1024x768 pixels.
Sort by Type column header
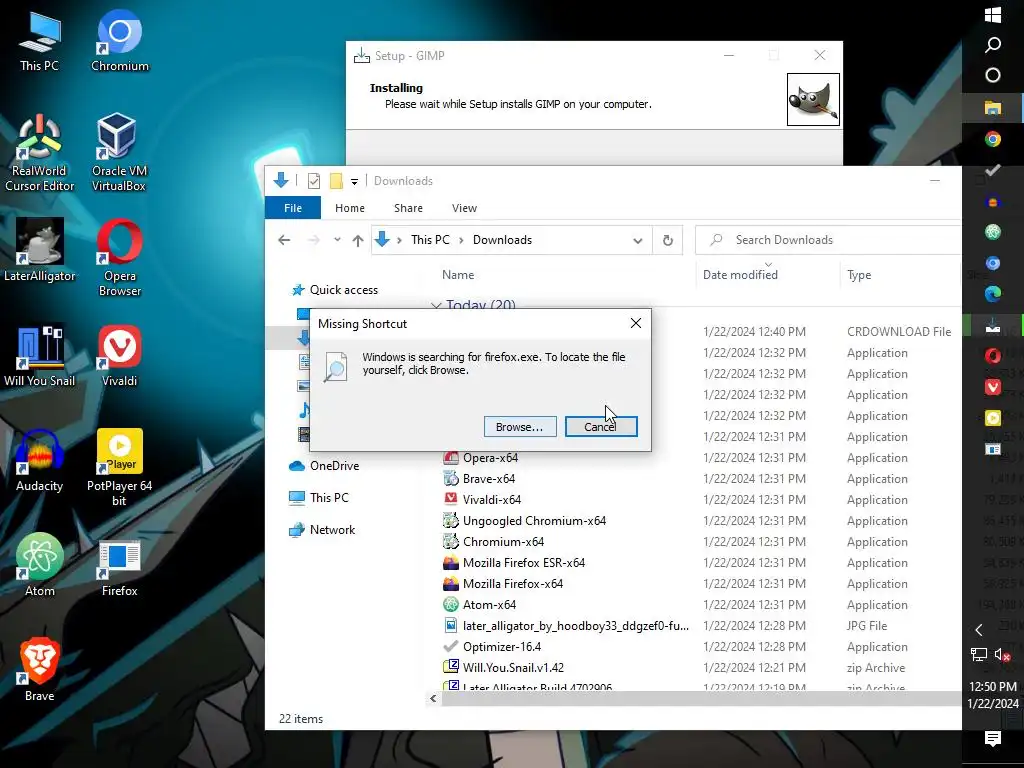click(x=859, y=275)
